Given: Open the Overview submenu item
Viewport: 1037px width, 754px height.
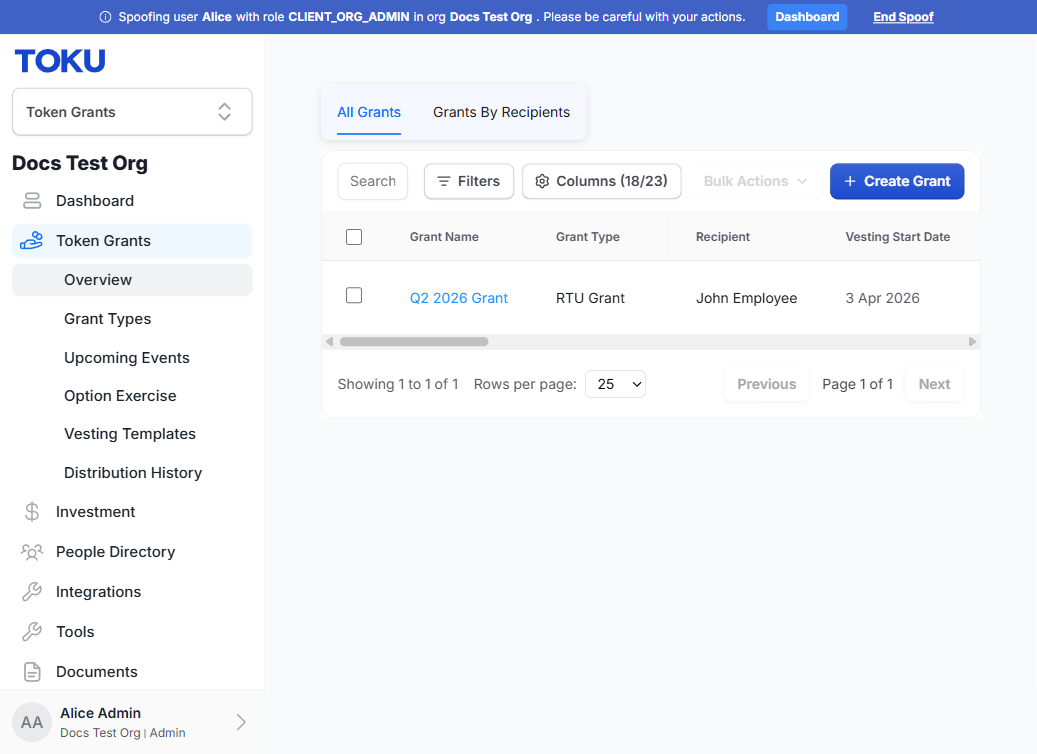Looking at the screenshot, I should [x=132, y=280].
